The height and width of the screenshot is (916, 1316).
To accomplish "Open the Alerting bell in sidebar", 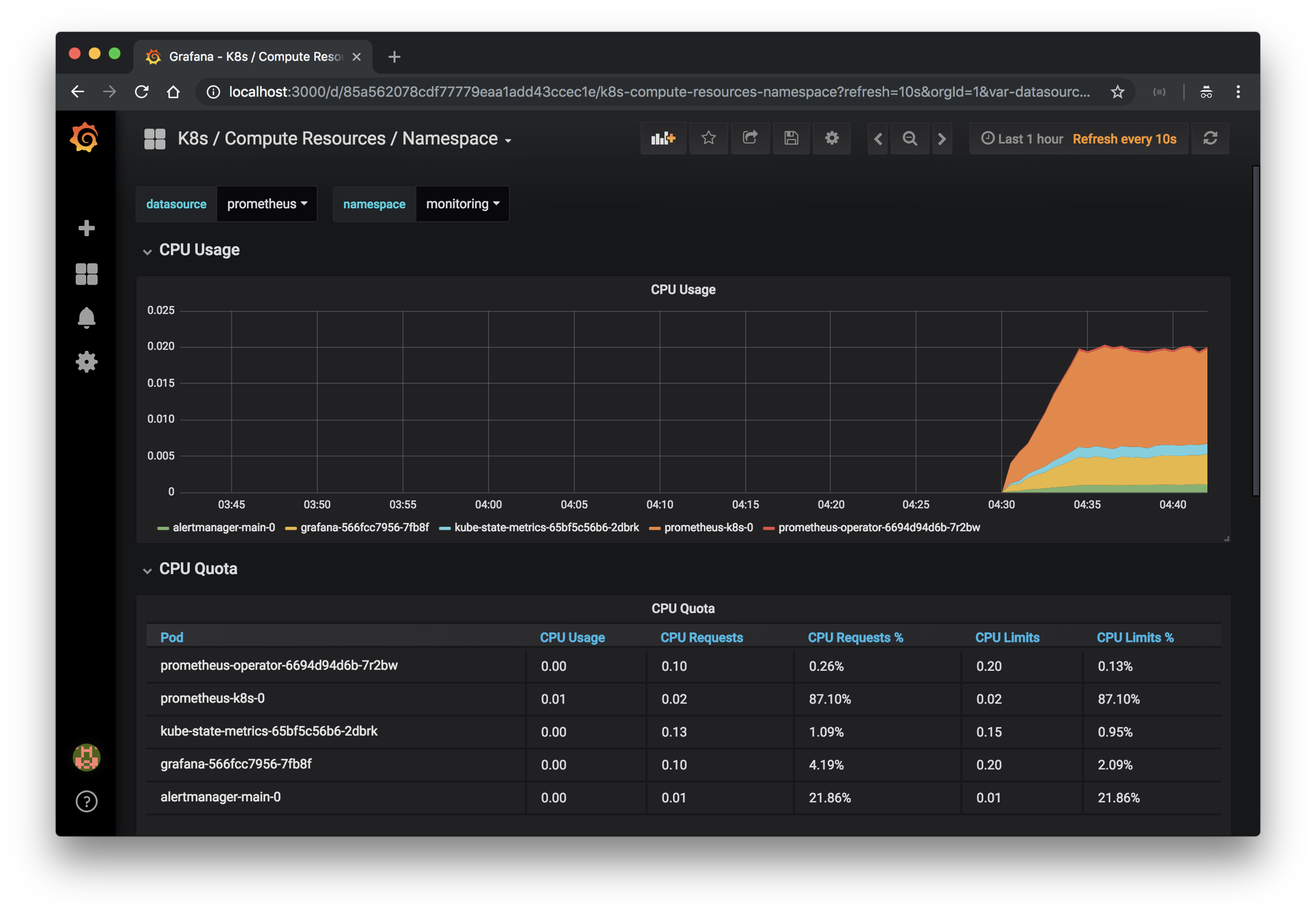I will [x=87, y=318].
